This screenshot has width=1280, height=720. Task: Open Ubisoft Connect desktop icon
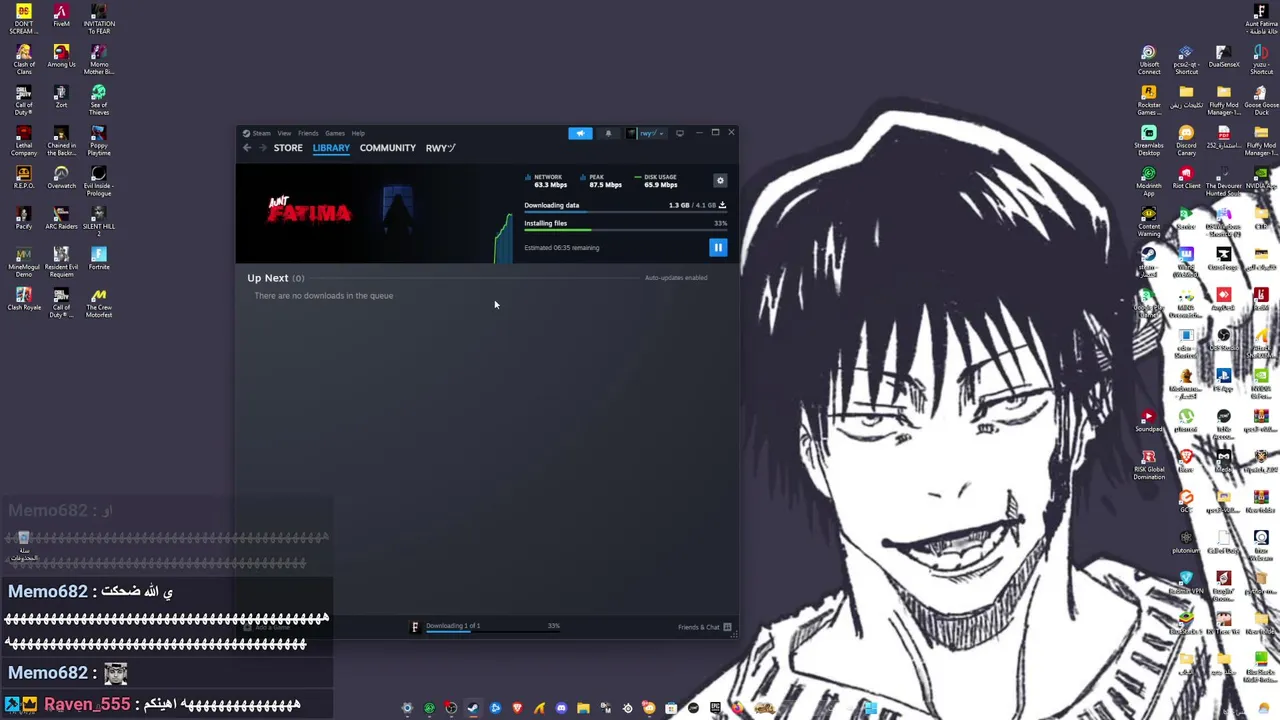pos(1149,60)
